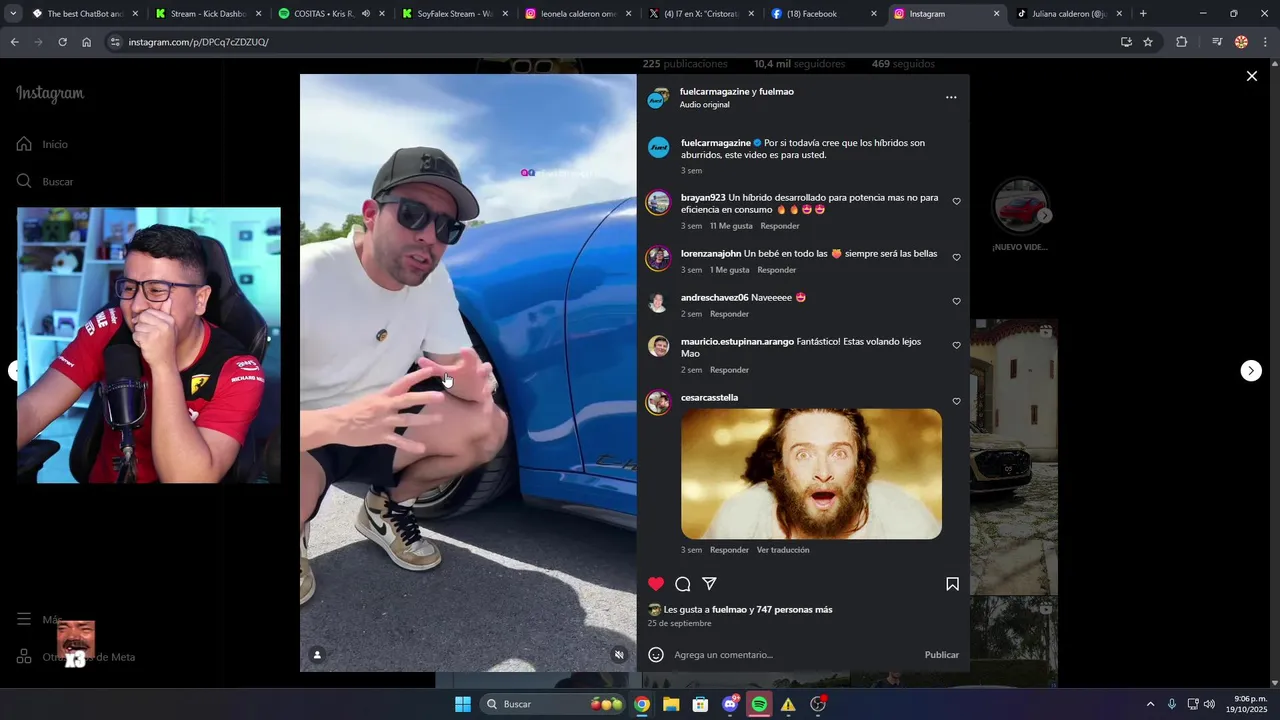
Task: Reply to andreschavez06's comment
Action: (729, 314)
